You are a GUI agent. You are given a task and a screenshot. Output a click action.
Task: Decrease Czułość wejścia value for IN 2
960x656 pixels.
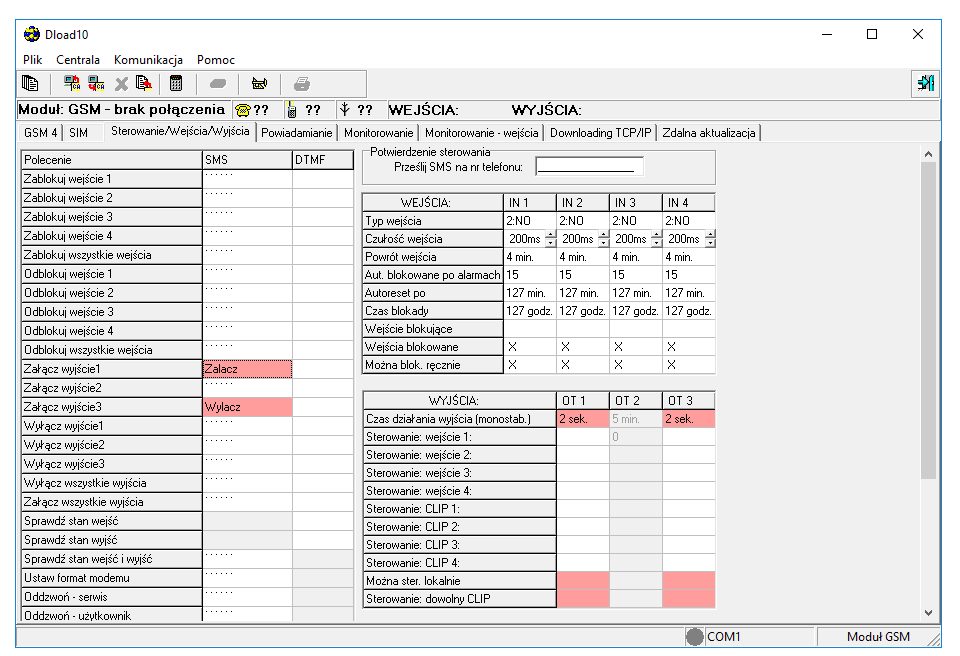point(603,244)
